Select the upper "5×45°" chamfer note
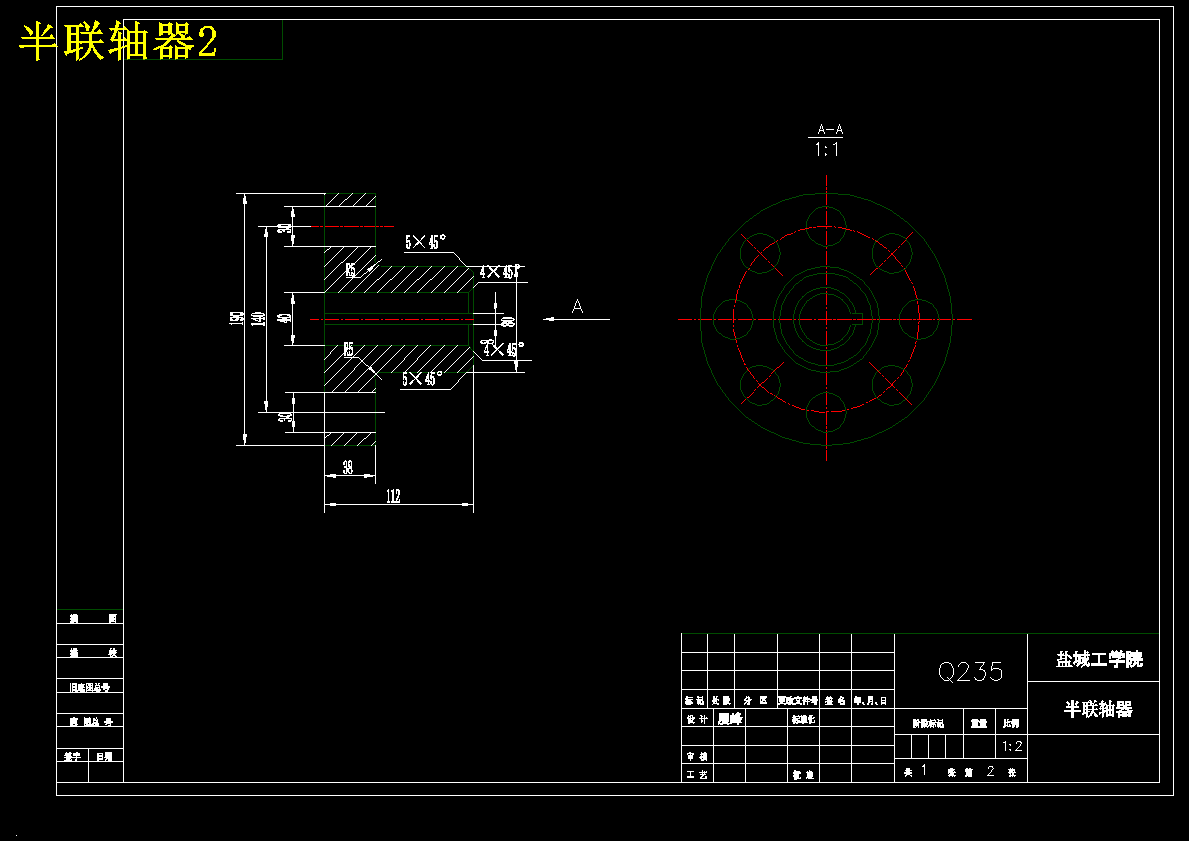 tap(425, 242)
